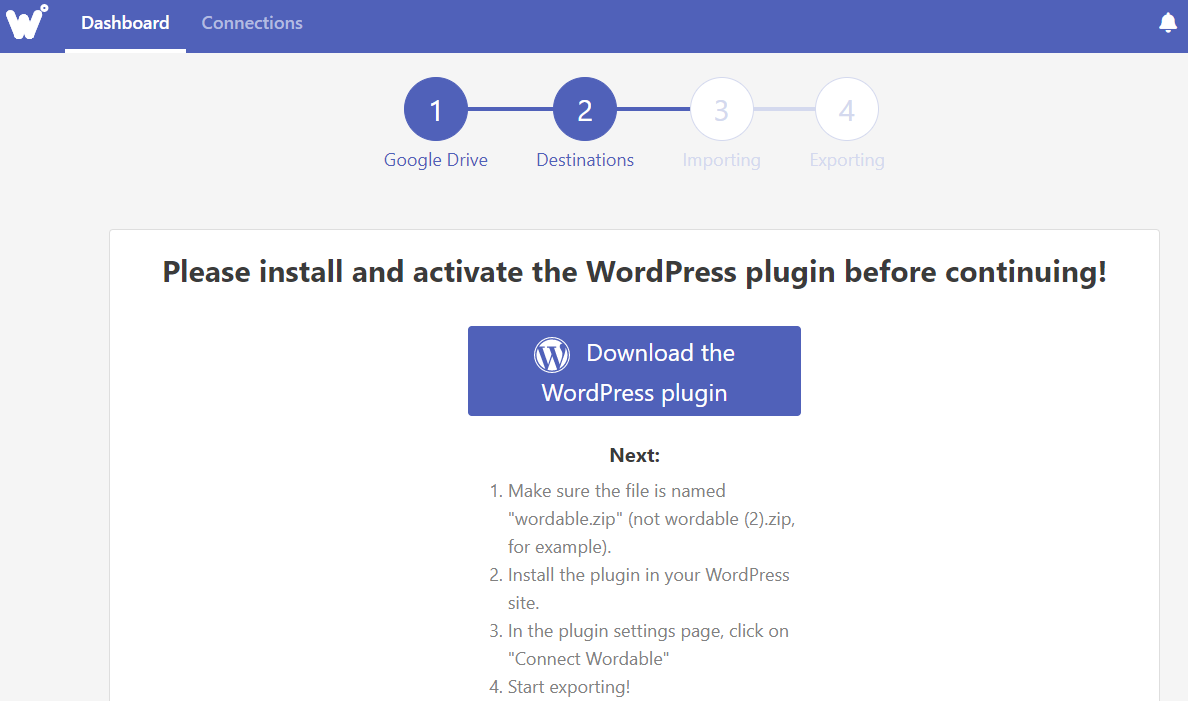The image size is (1188, 701).
Task: Click the Google Drive step label
Action: [x=436, y=160]
